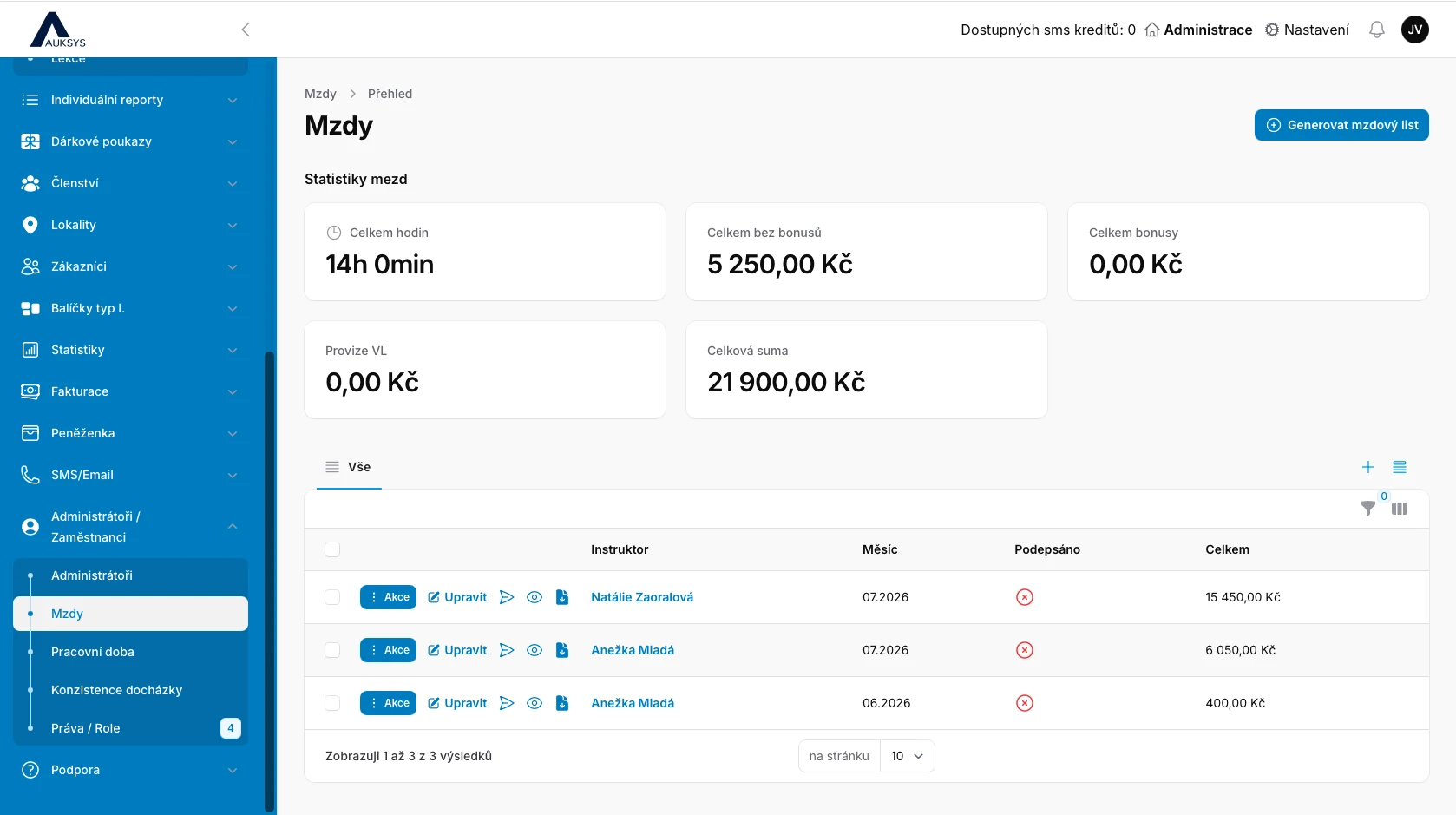Viewport: 1456px width, 815px height.
Task: Open Akce dropdown for Anežka Mladá 06.2026
Action: pyautogui.click(x=388, y=703)
